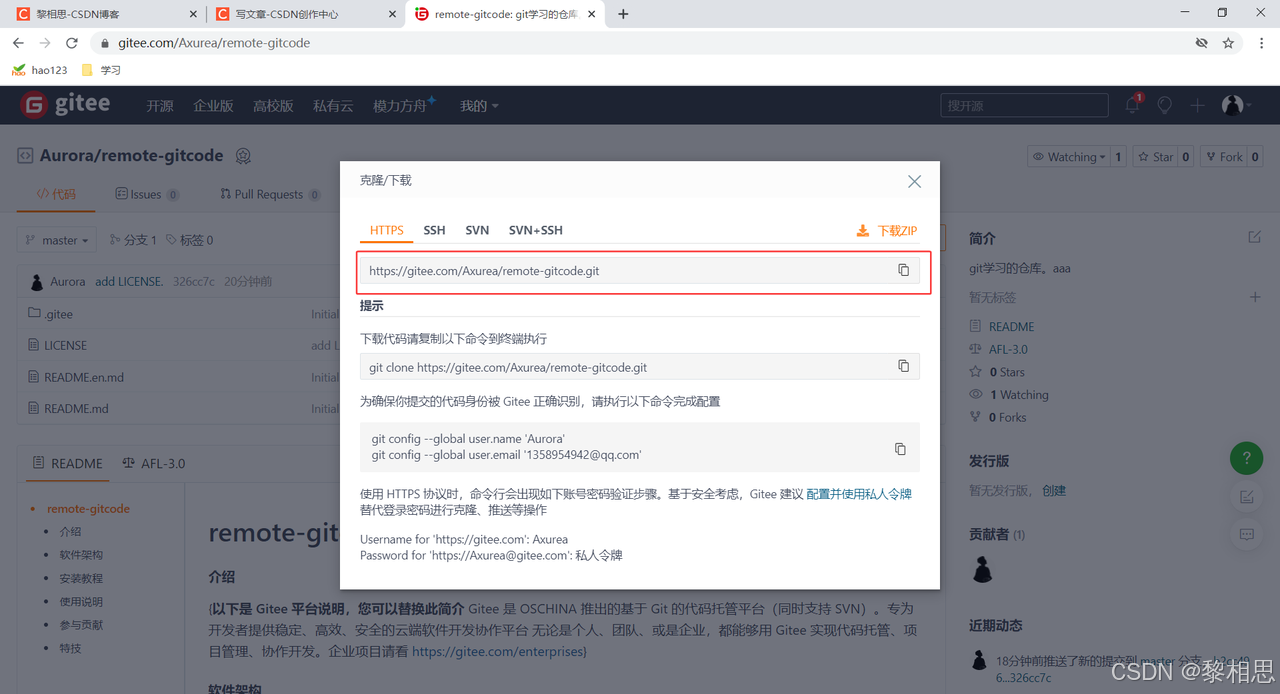Bookmark this page with the star icon
The image size is (1280, 694).
(1228, 43)
